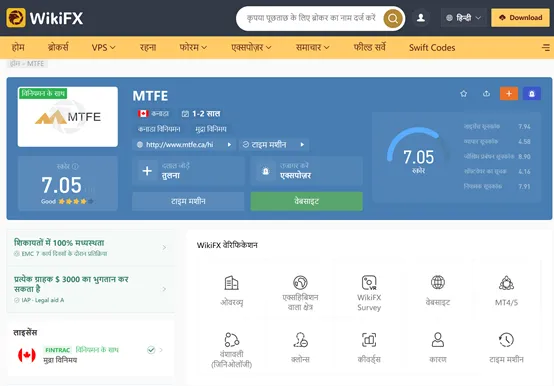Click the मुद्रा विनिमय tag beside कनाडा विनियमन

click(x=211, y=129)
